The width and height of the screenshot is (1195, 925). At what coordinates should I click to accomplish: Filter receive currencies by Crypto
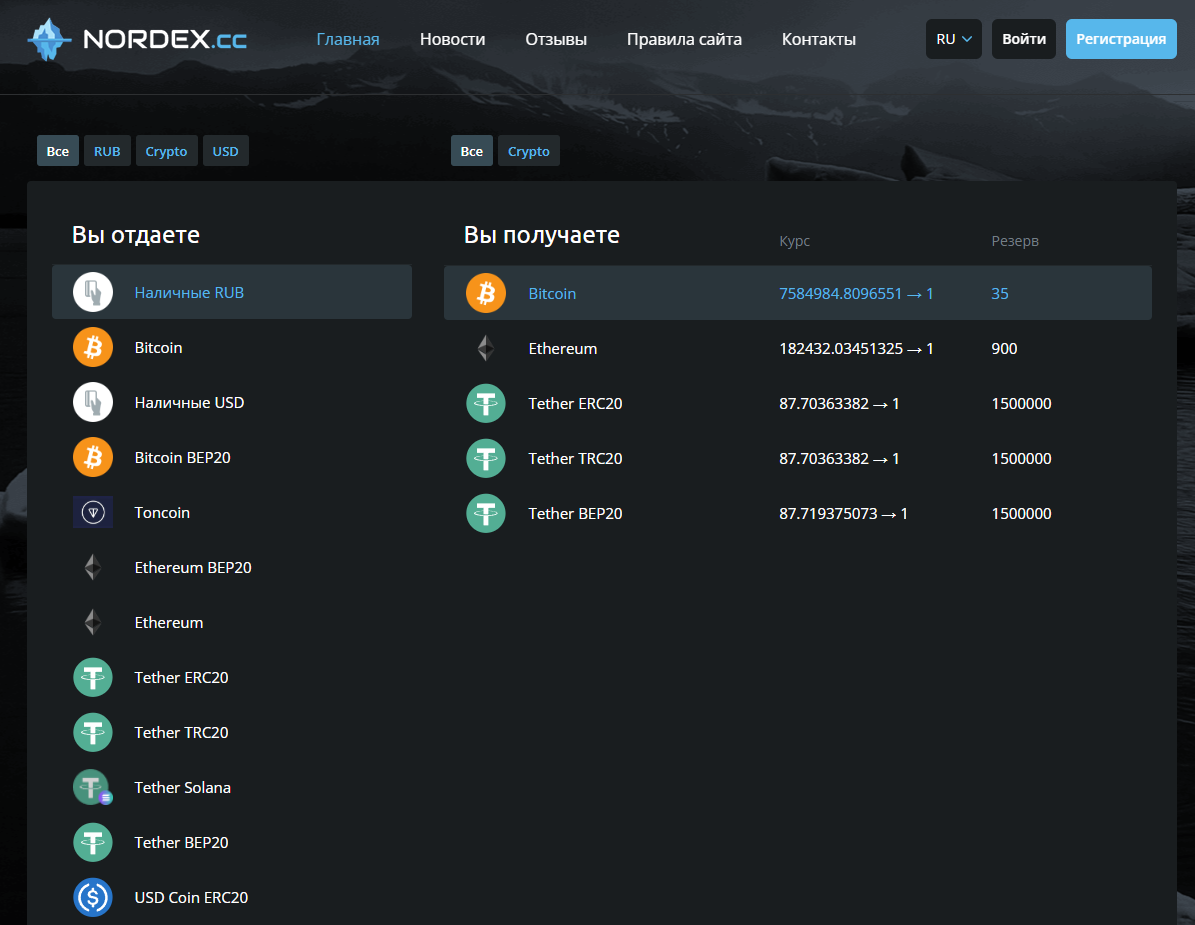click(x=528, y=151)
